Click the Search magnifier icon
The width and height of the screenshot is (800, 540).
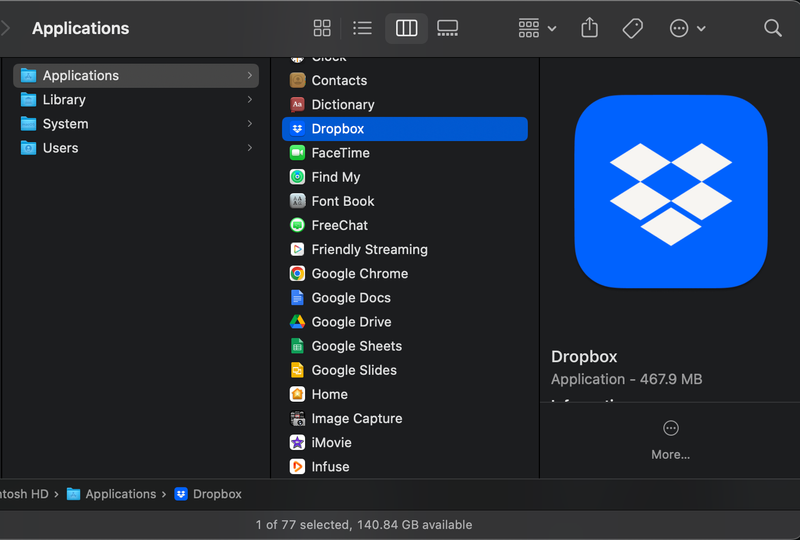[x=773, y=29]
